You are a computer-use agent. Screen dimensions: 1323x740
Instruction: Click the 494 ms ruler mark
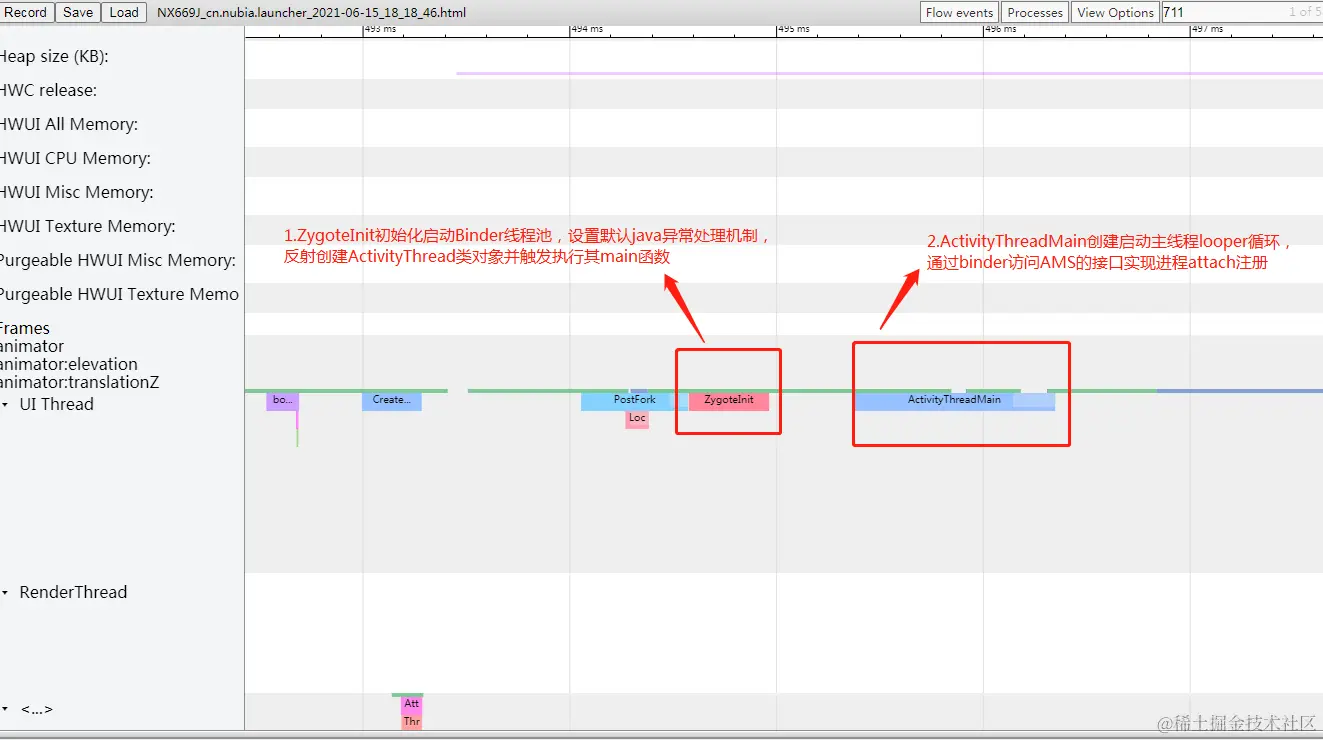click(x=588, y=29)
